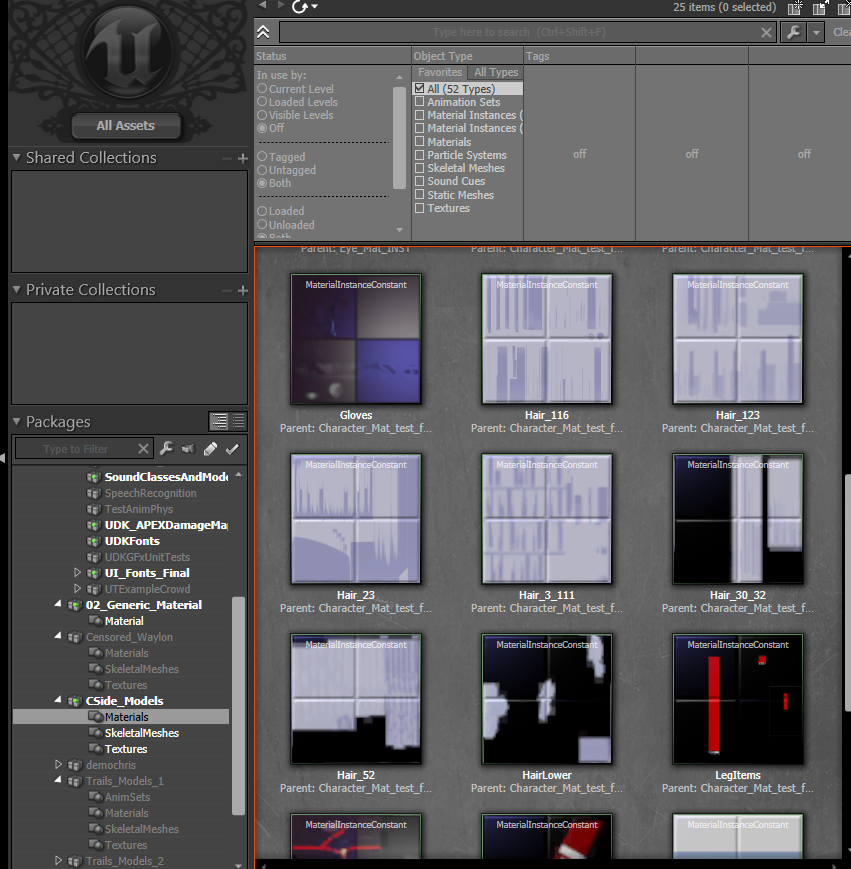This screenshot has width=851, height=869.
Task: Open dropdown next to search wrench
Action: point(816,33)
